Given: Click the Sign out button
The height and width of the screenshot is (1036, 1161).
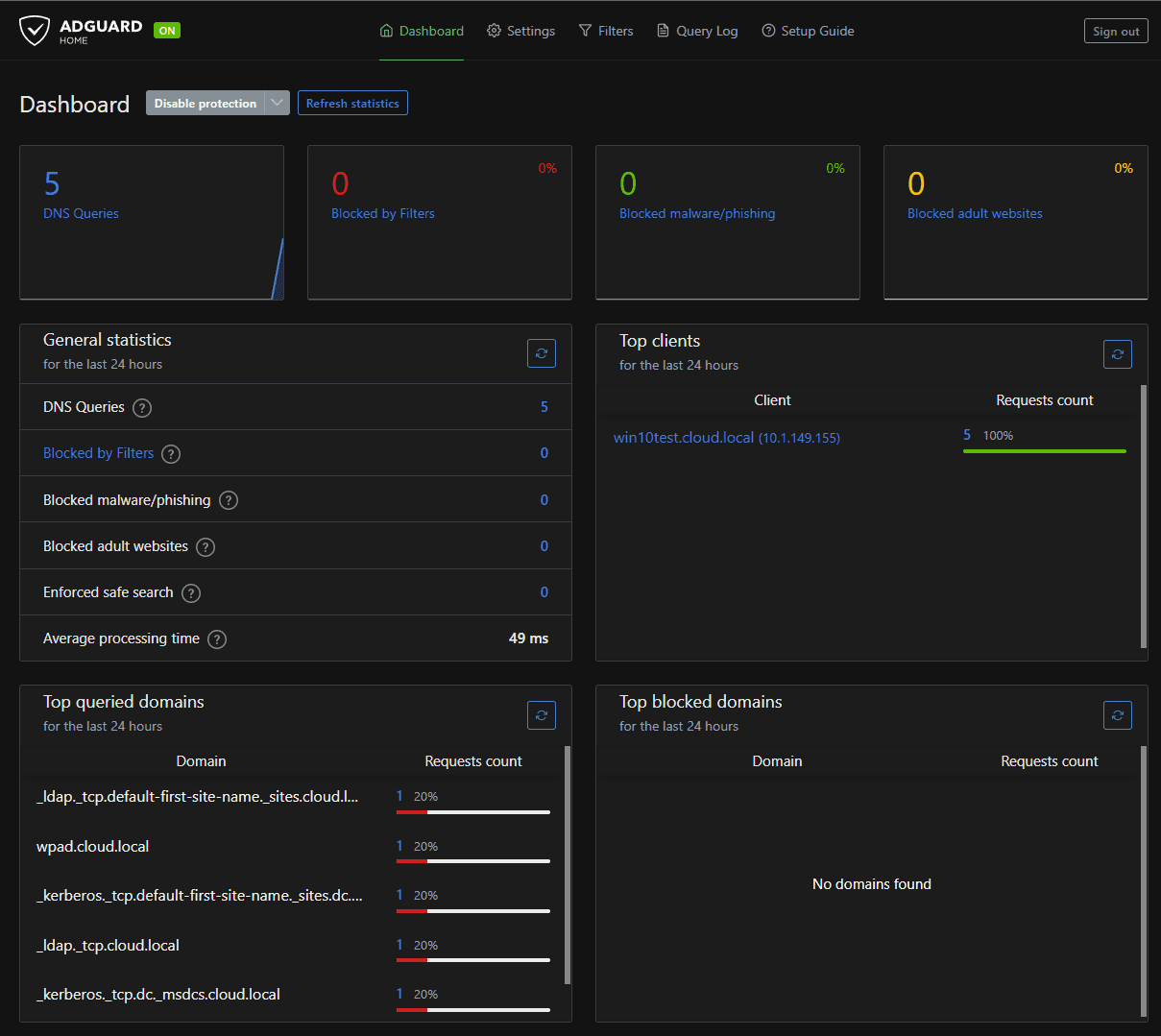Looking at the screenshot, I should 1115,32.
